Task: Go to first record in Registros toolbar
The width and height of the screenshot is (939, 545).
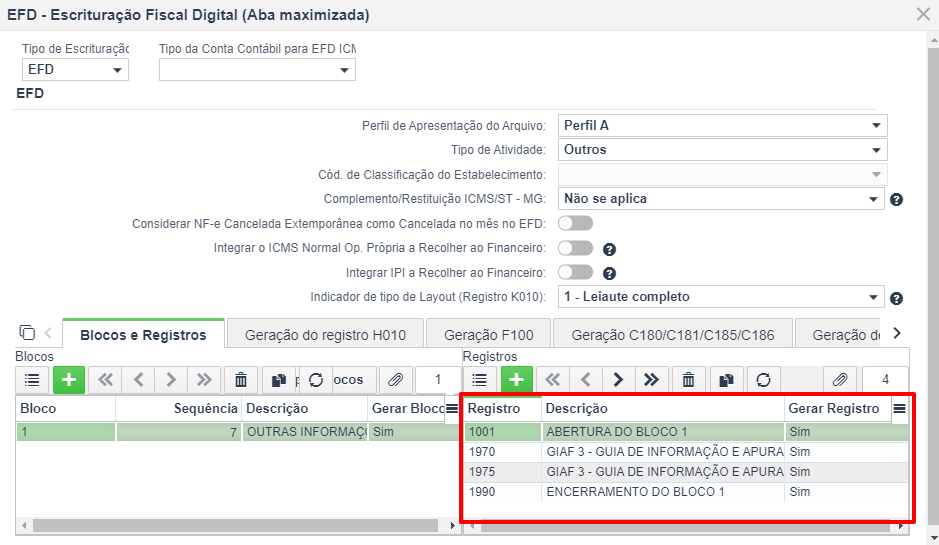Action: point(553,380)
